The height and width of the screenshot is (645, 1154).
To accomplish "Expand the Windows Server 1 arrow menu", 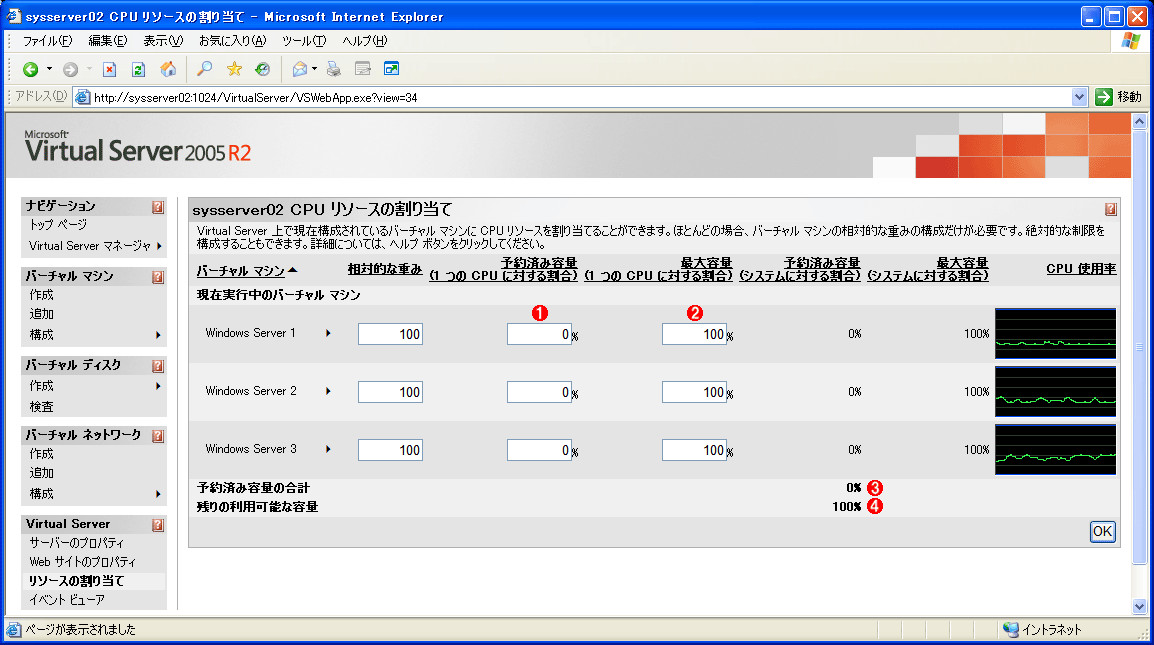I will (x=328, y=333).
